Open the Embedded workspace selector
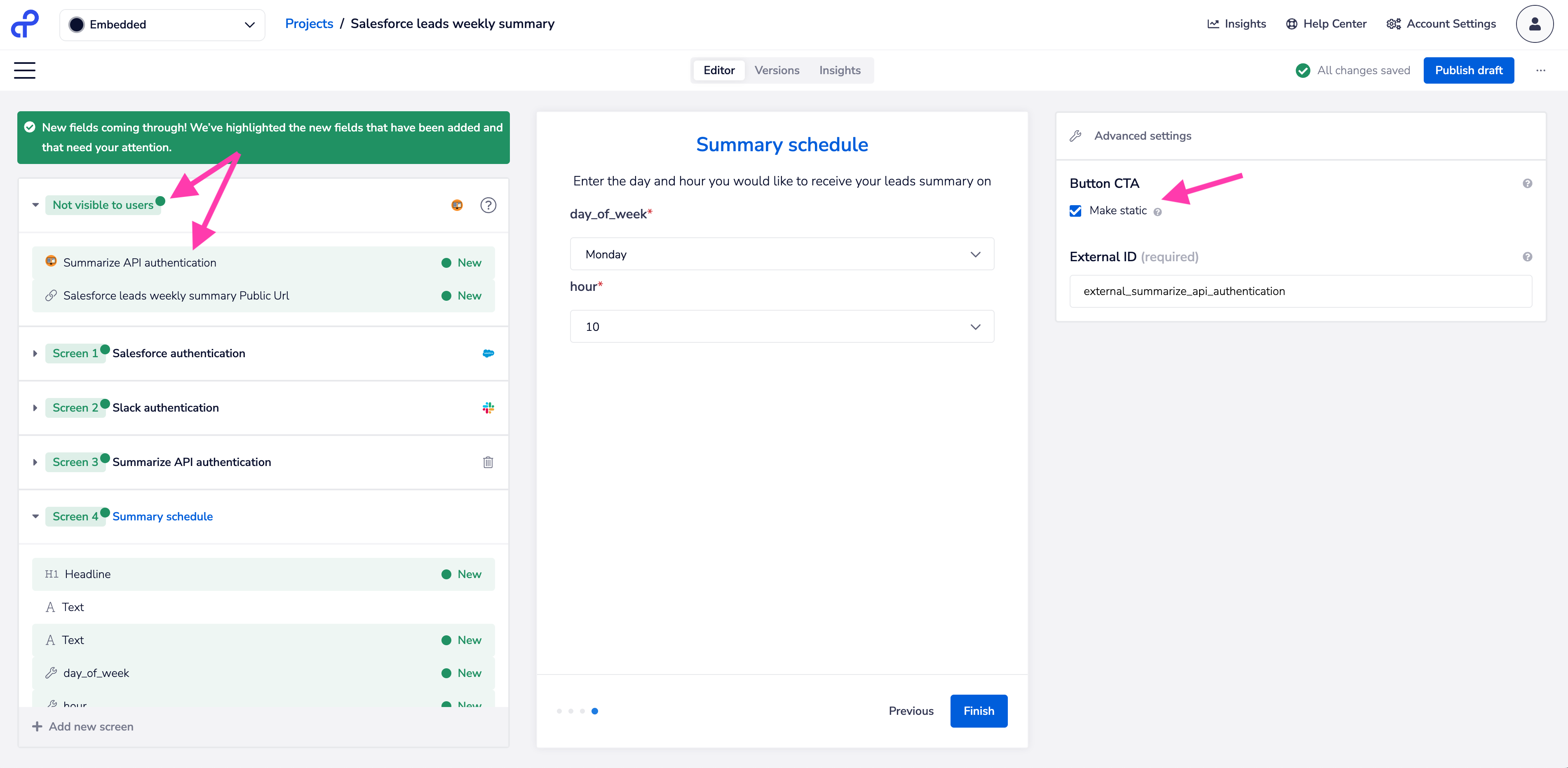 coord(162,25)
